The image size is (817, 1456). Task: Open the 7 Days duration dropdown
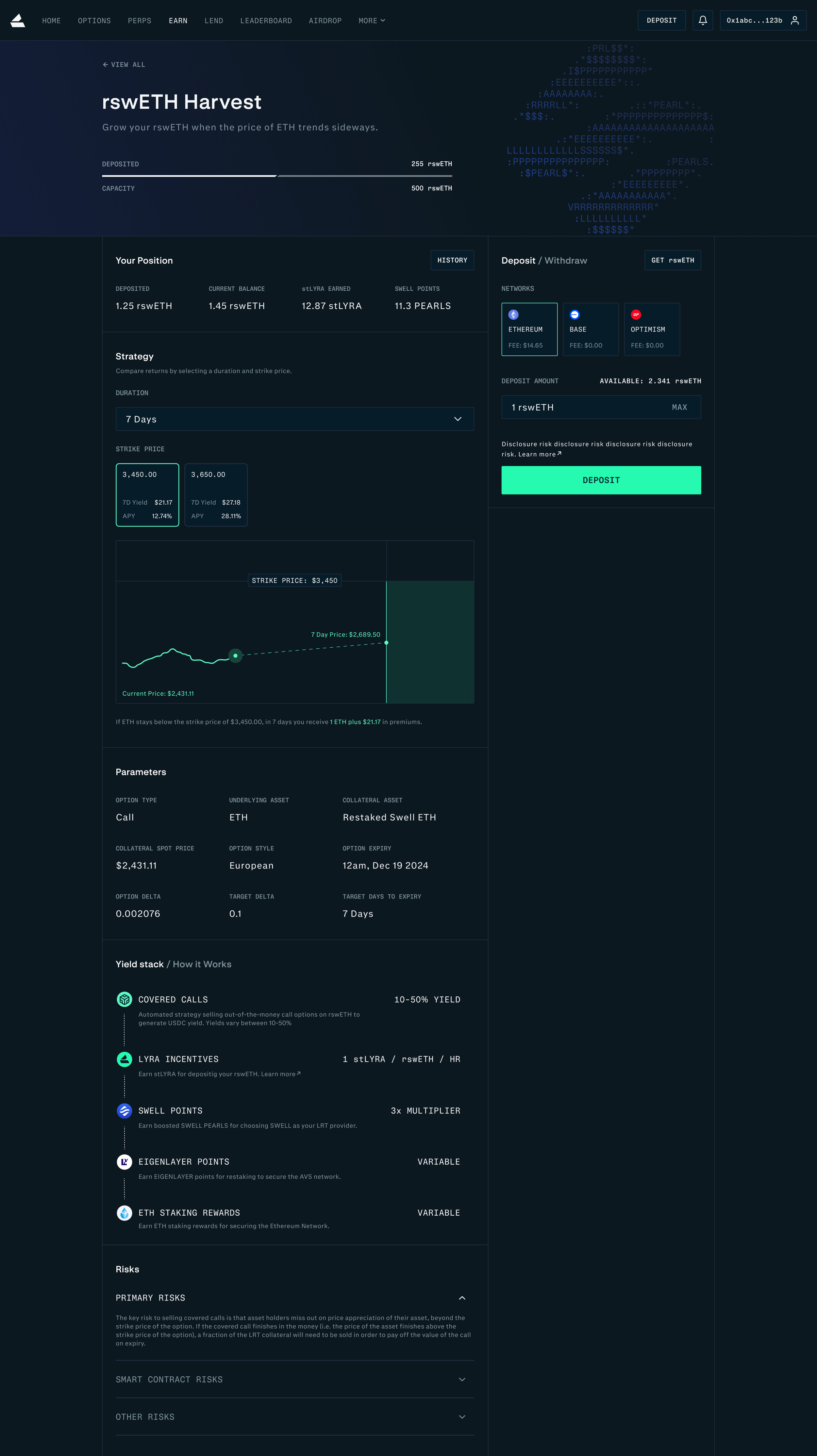pos(294,419)
